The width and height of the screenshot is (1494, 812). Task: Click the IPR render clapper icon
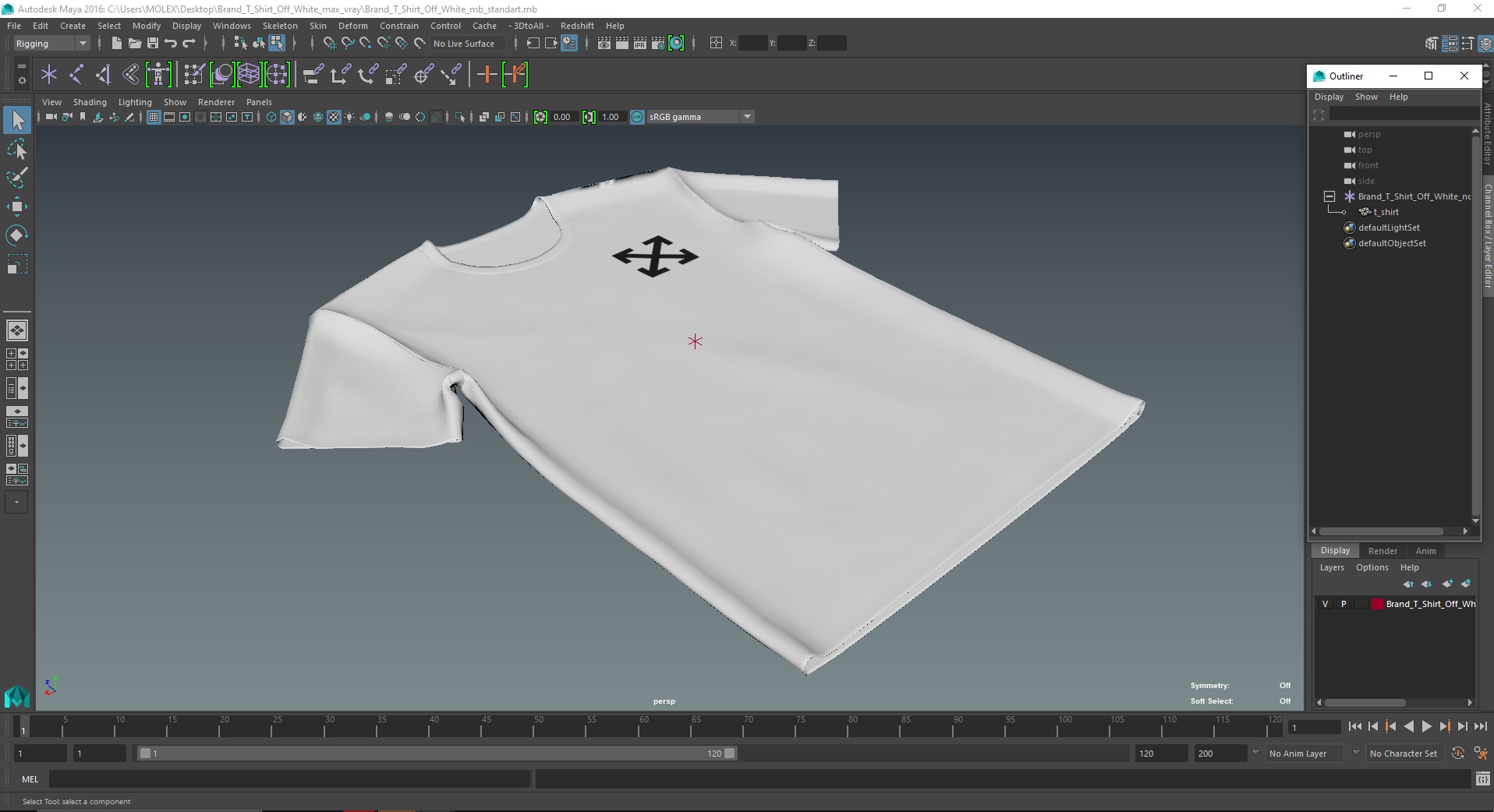640,44
